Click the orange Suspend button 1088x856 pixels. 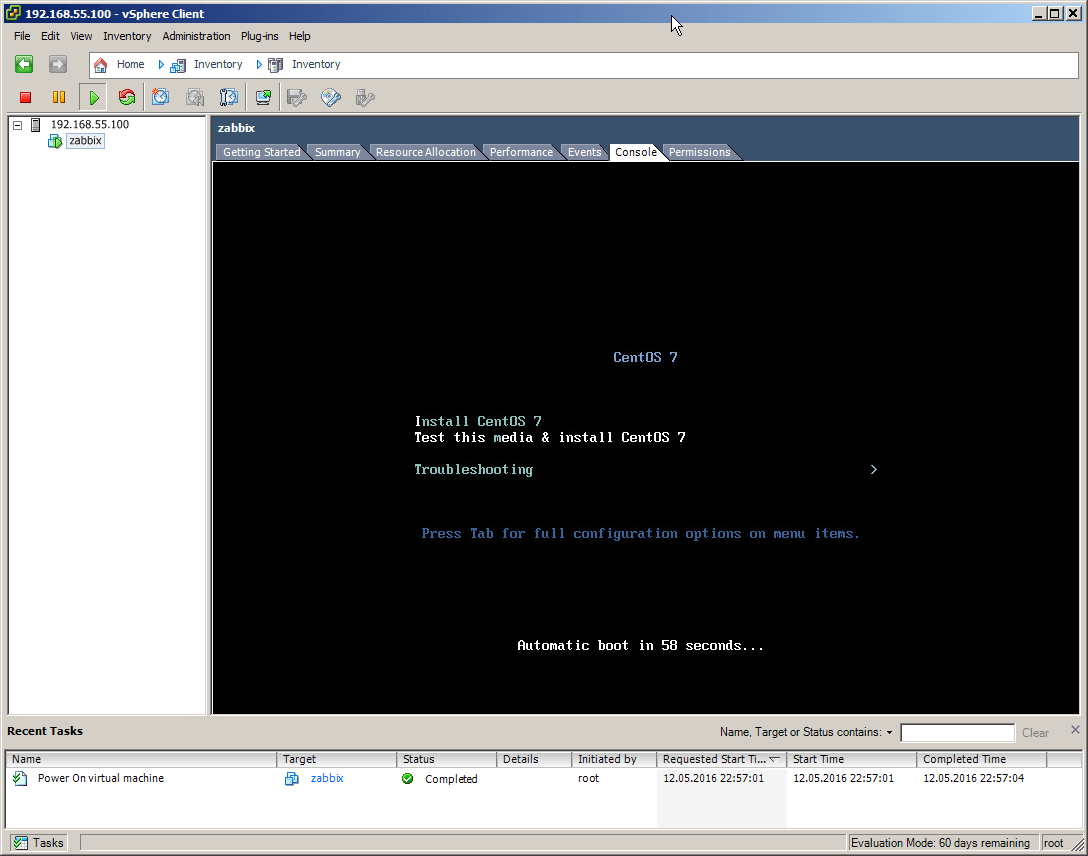pos(59,97)
